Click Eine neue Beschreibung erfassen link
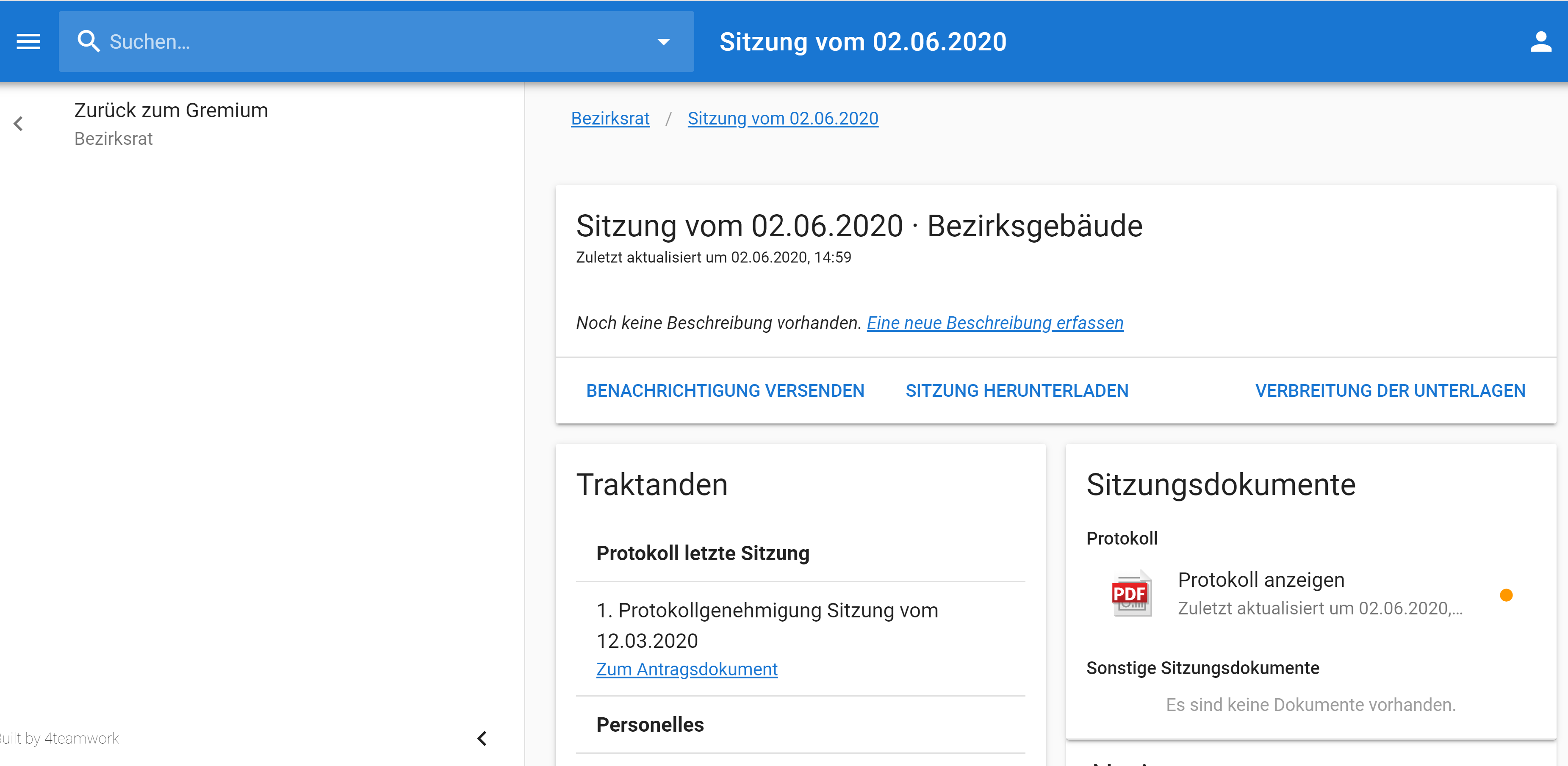 (995, 323)
